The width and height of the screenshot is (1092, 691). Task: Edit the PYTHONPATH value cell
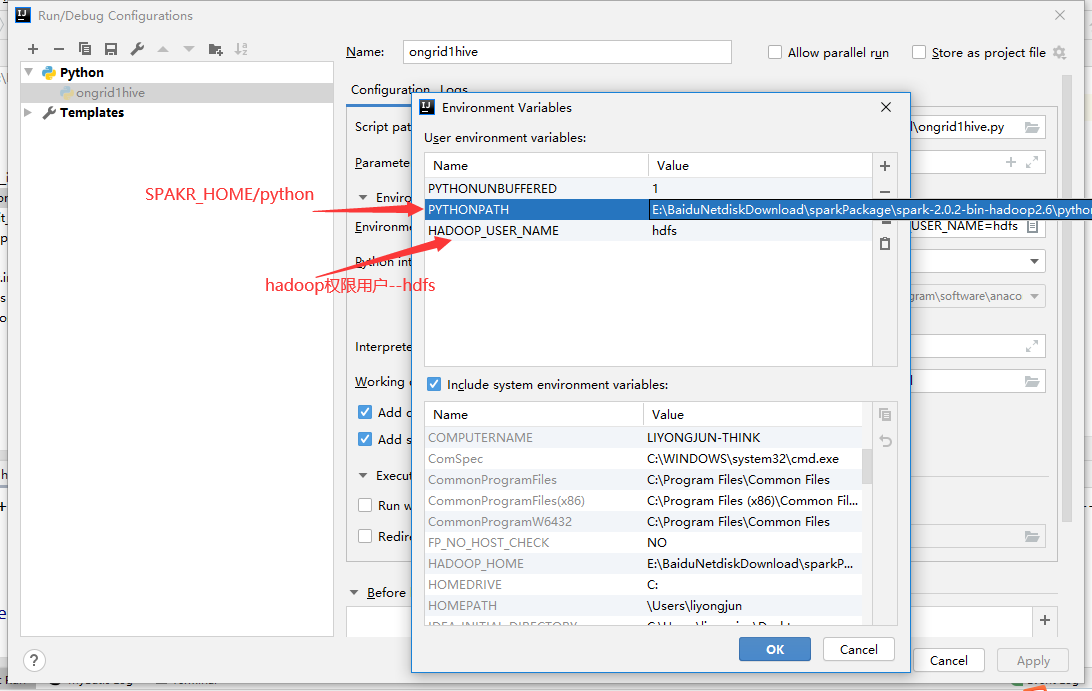[871, 210]
